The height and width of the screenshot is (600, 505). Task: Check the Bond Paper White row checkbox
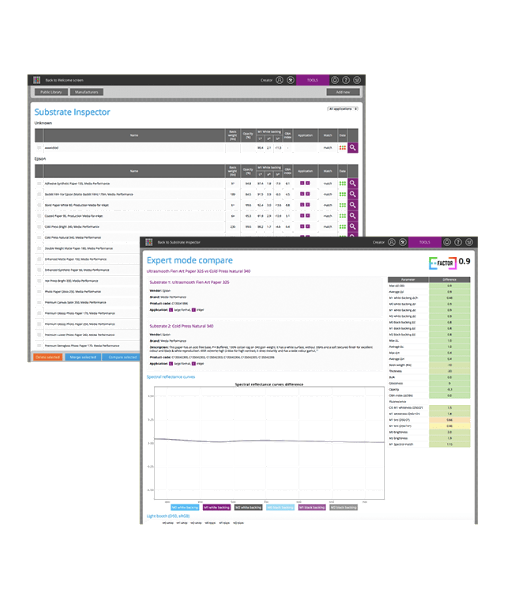pyautogui.click(x=39, y=205)
